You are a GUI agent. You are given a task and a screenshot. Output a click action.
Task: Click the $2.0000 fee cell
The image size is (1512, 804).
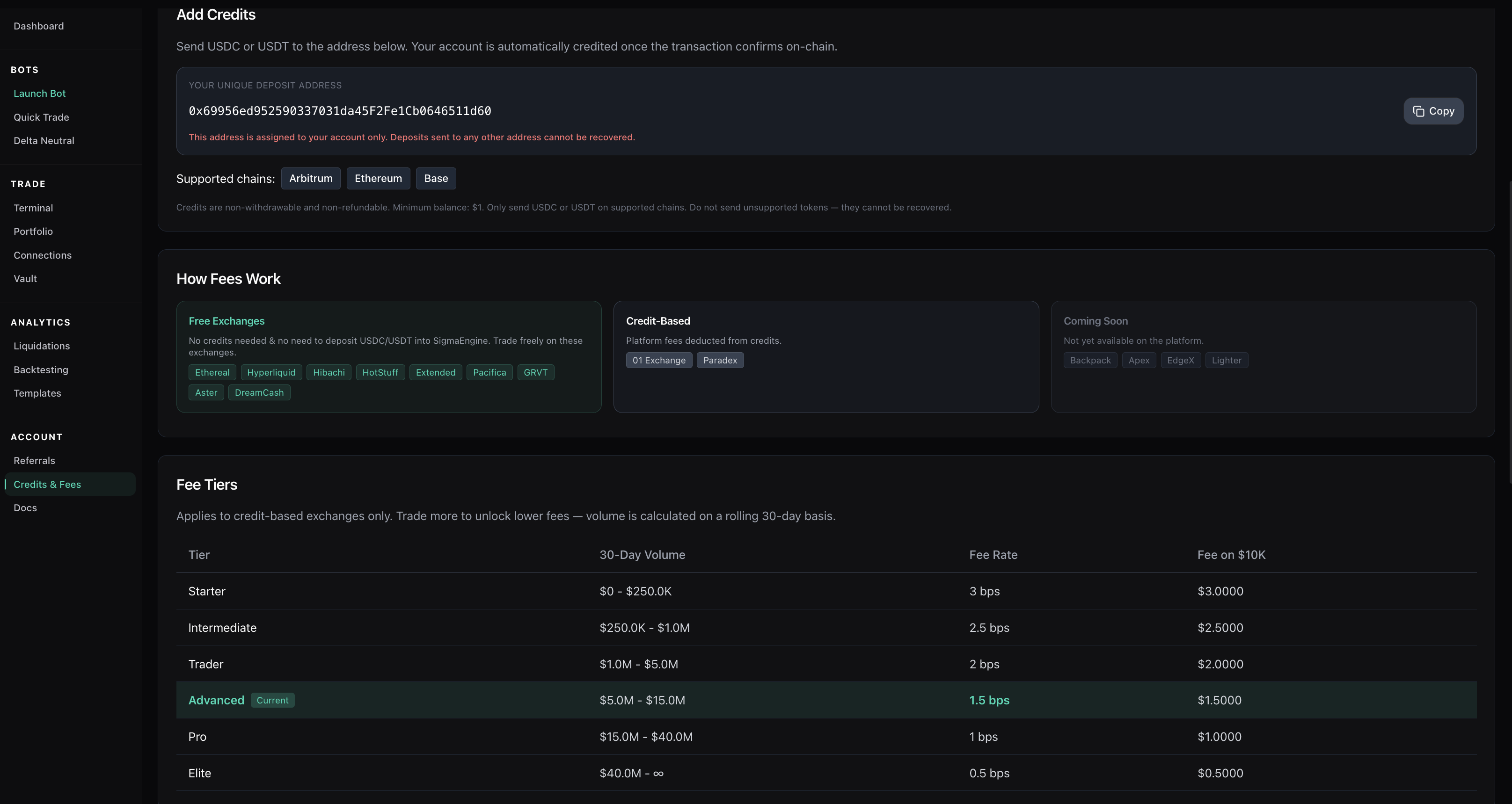[x=1220, y=664]
